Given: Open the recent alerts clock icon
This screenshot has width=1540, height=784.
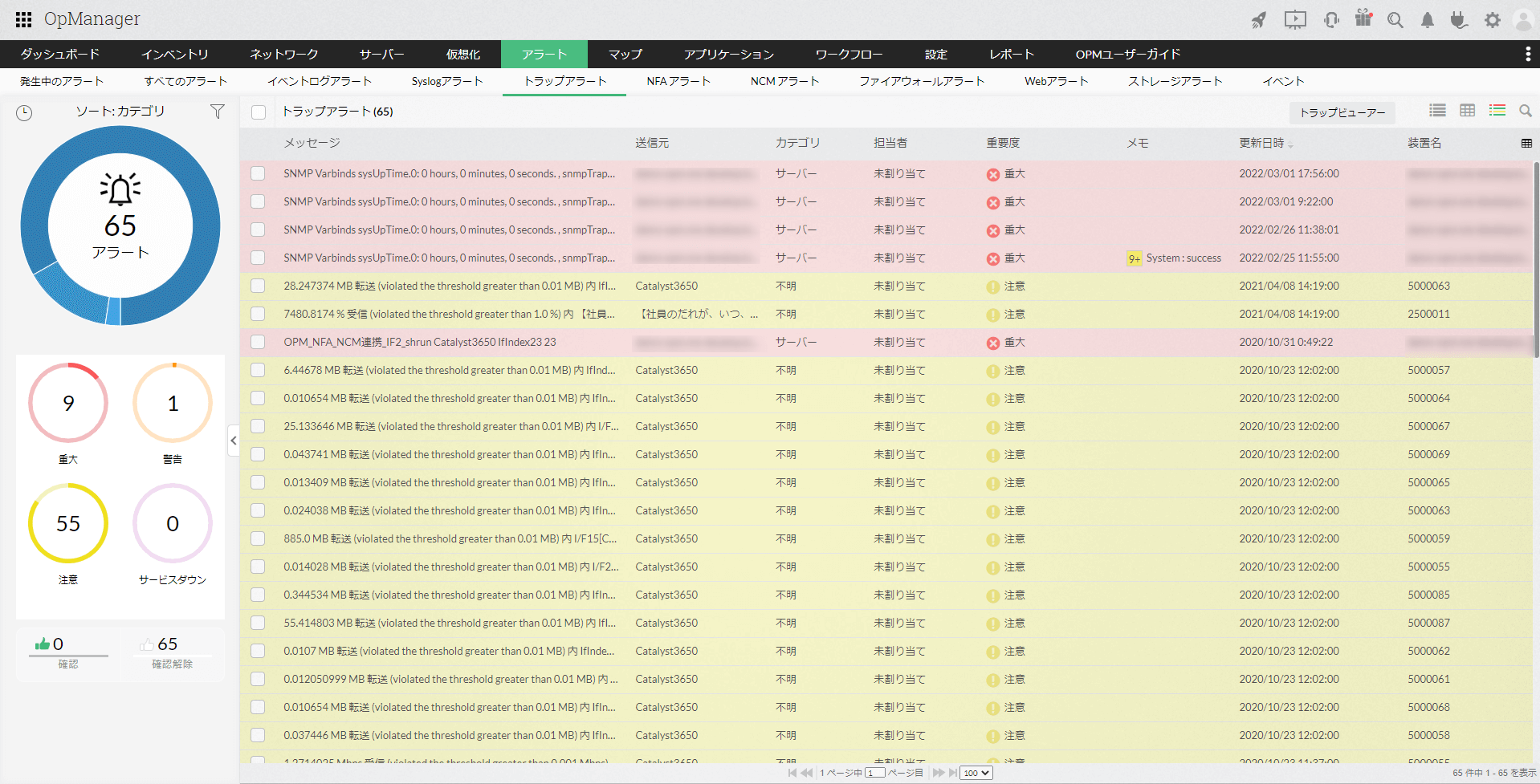Looking at the screenshot, I should pyautogui.click(x=24, y=112).
